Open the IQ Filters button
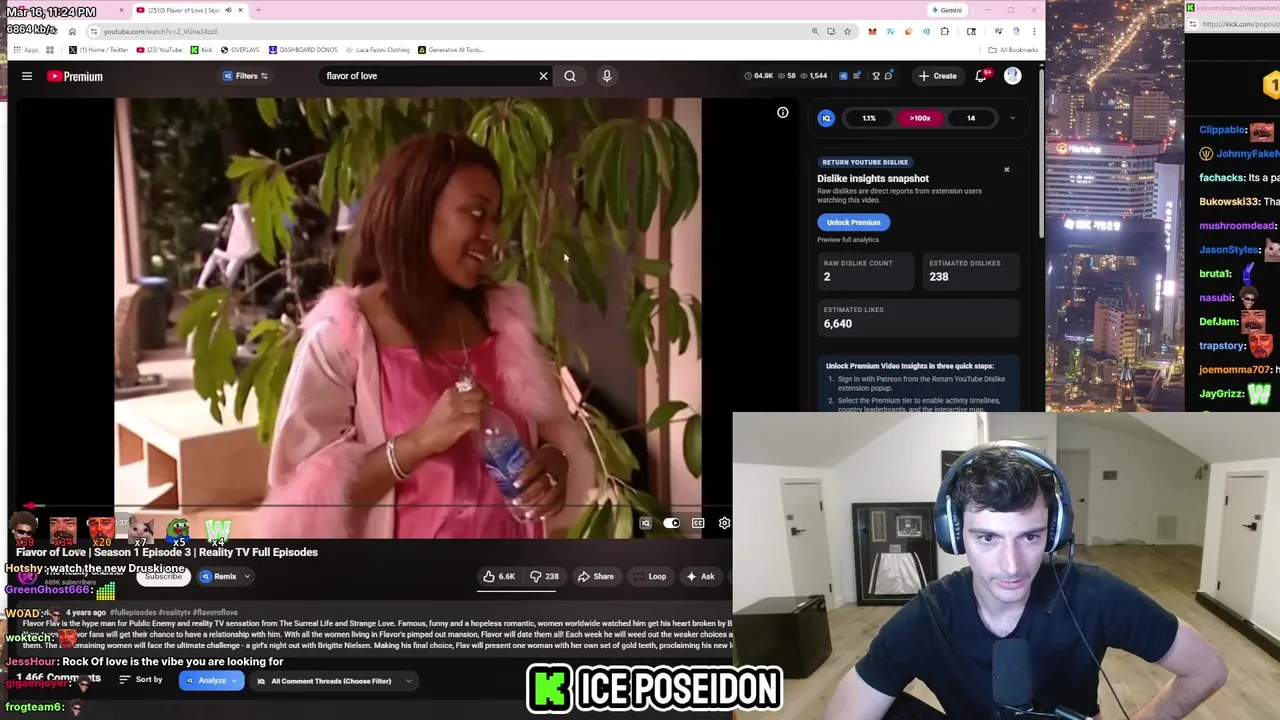Image resolution: width=1280 pixels, height=720 pixels. tap(246, 76)
